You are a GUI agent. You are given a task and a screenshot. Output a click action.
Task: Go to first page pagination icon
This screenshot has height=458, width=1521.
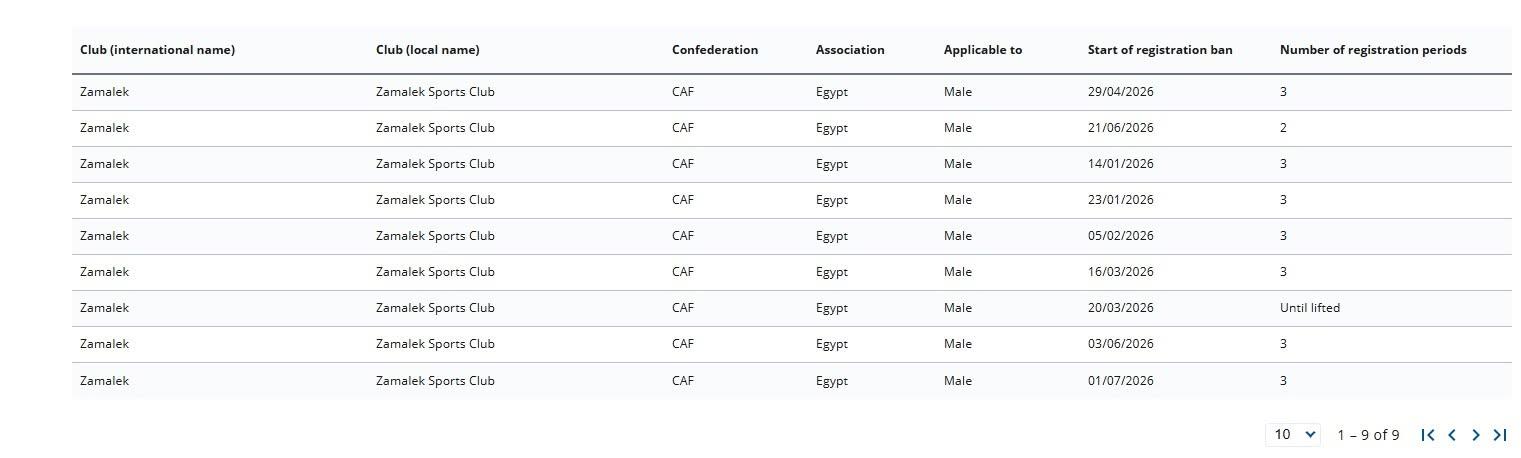click(1428, 435)
